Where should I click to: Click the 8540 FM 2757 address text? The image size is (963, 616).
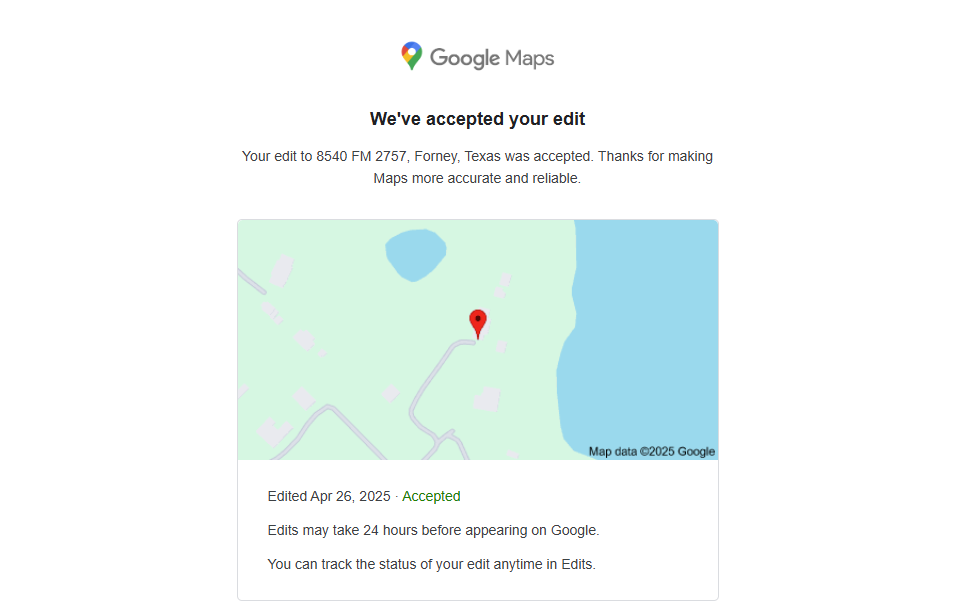[x=361, y=157]
